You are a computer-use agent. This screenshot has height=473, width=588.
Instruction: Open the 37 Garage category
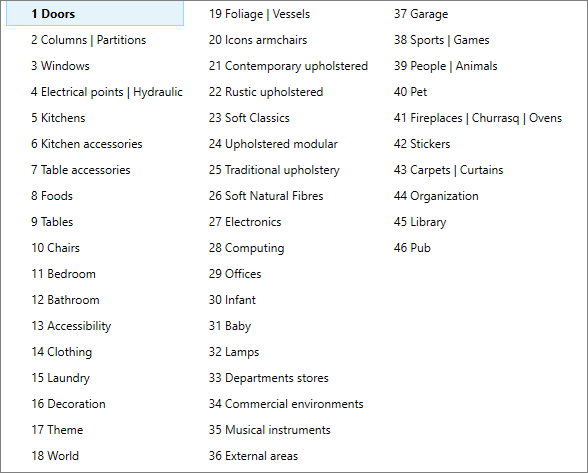click(x=421, y=14)
